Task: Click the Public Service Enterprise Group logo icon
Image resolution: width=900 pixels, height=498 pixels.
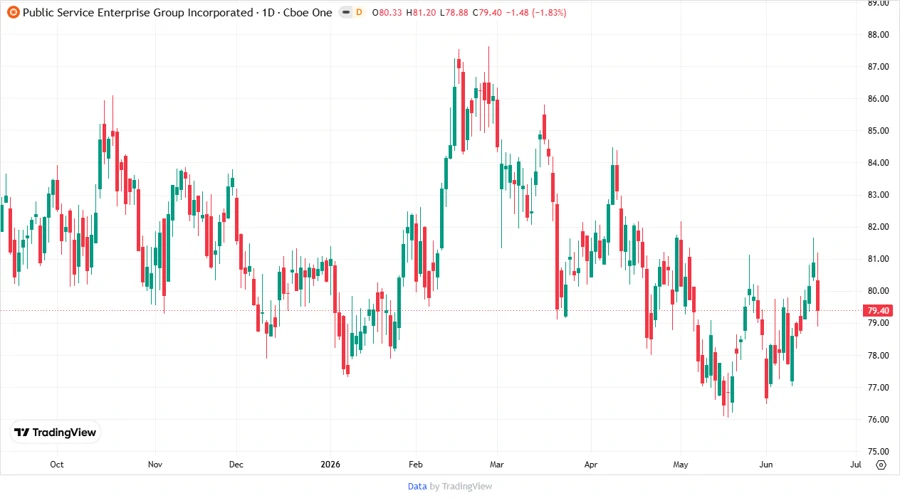Action: (x=13, y=12)
